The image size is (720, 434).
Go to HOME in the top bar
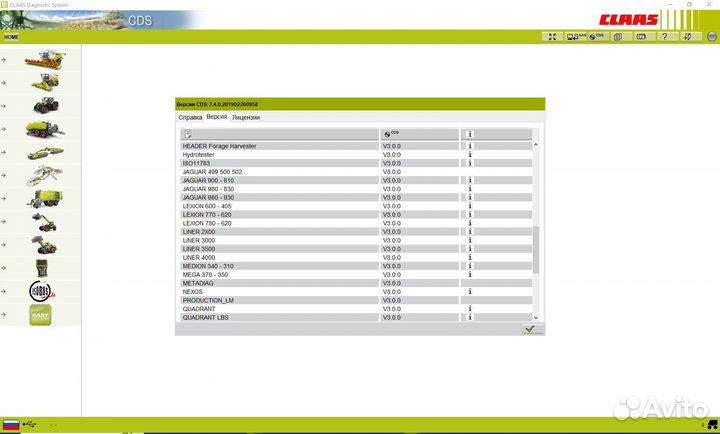point(11,37)
